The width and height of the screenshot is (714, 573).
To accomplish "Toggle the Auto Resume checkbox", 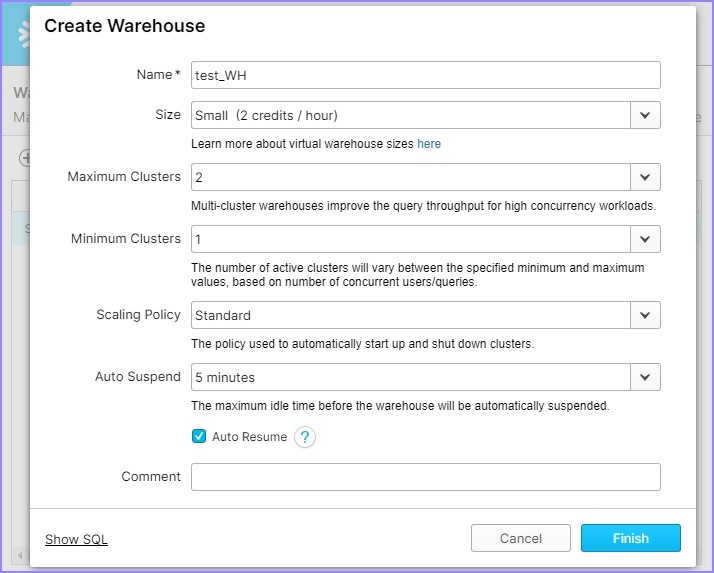I will [199, 437].
